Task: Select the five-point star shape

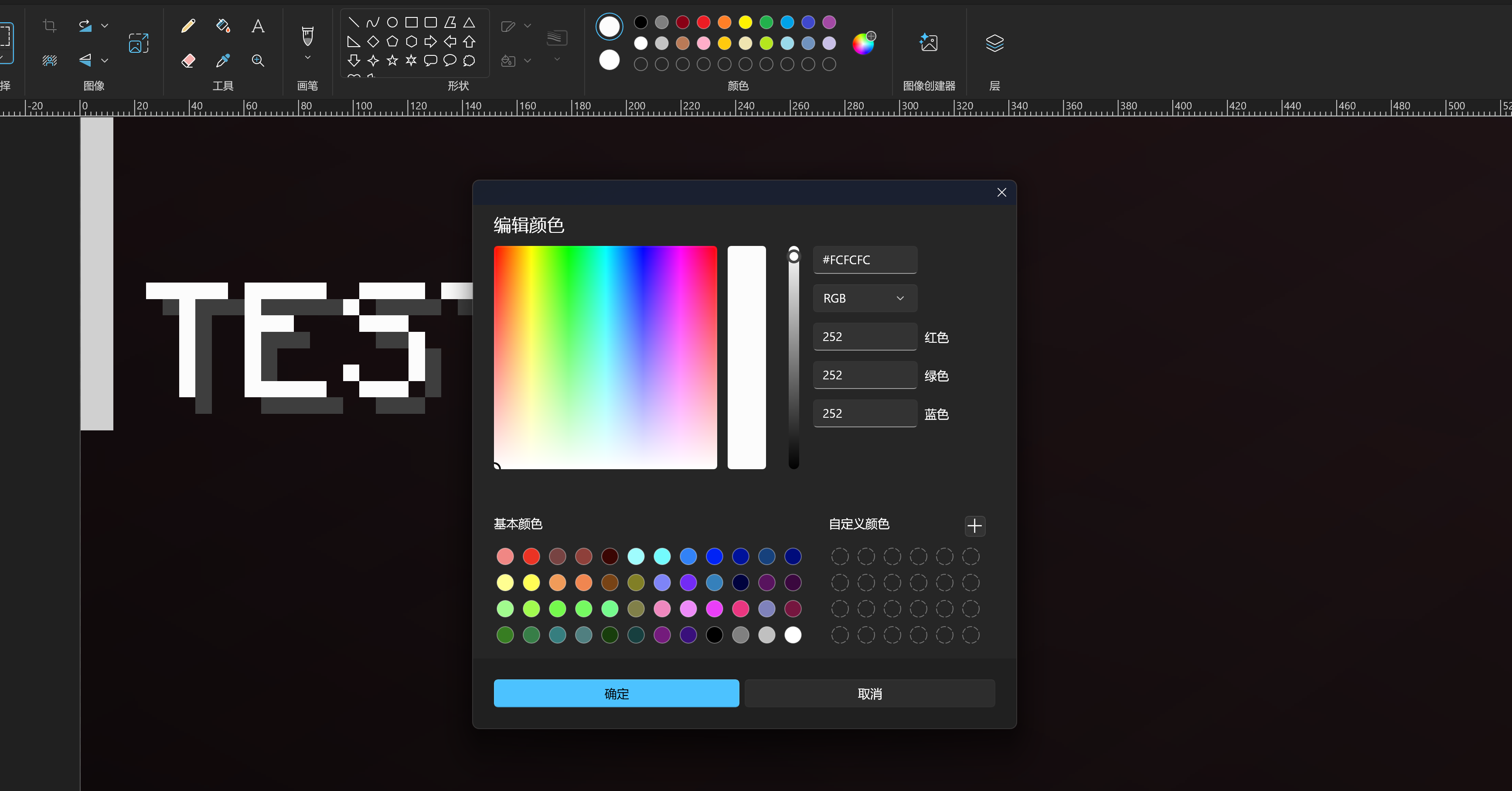Action: (x=392, y=61)
